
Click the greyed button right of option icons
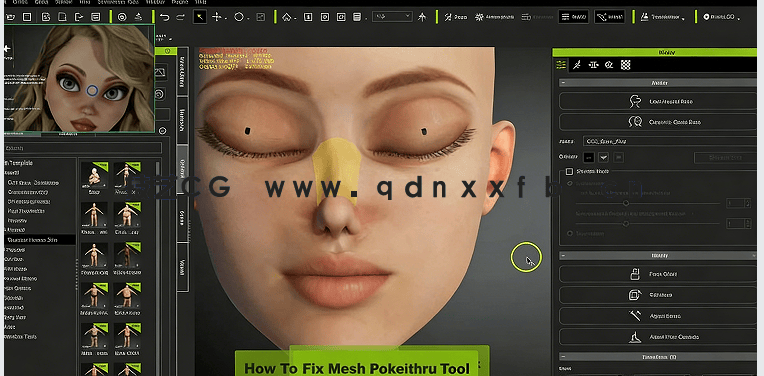point(725,157)
